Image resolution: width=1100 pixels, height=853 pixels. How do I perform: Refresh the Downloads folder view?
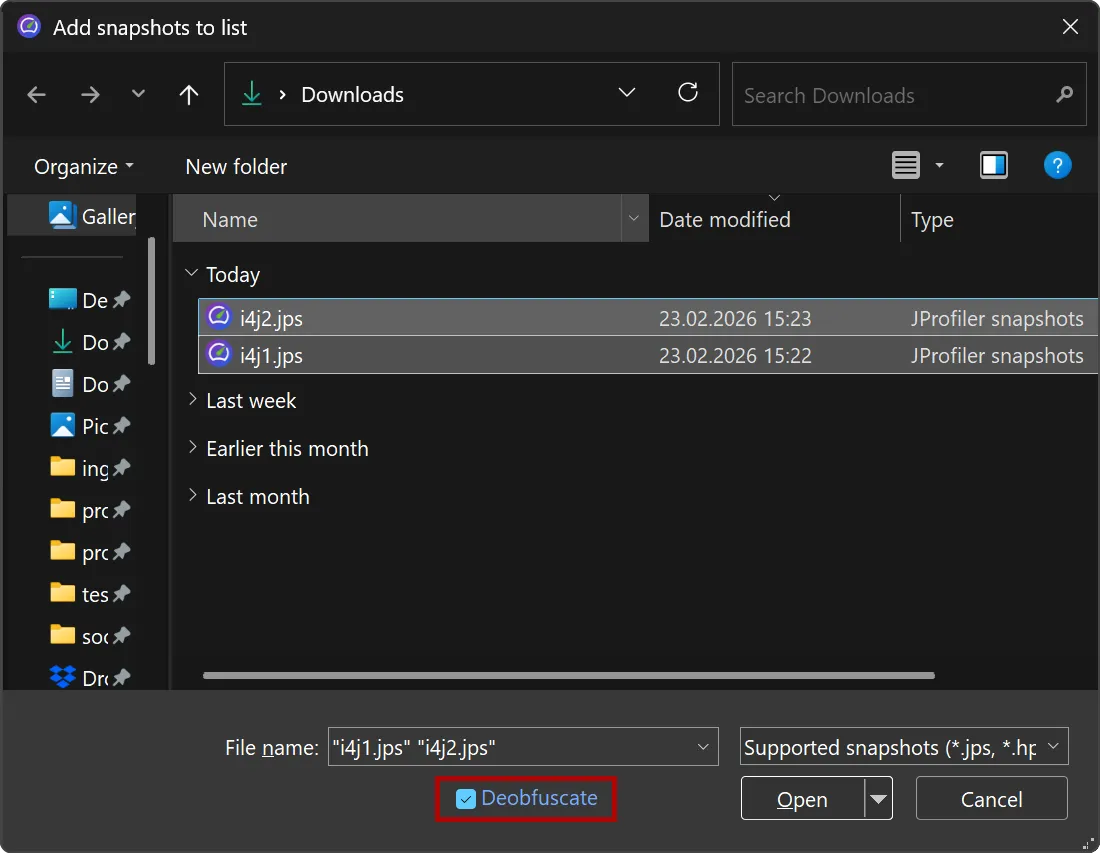pos(688,94)
